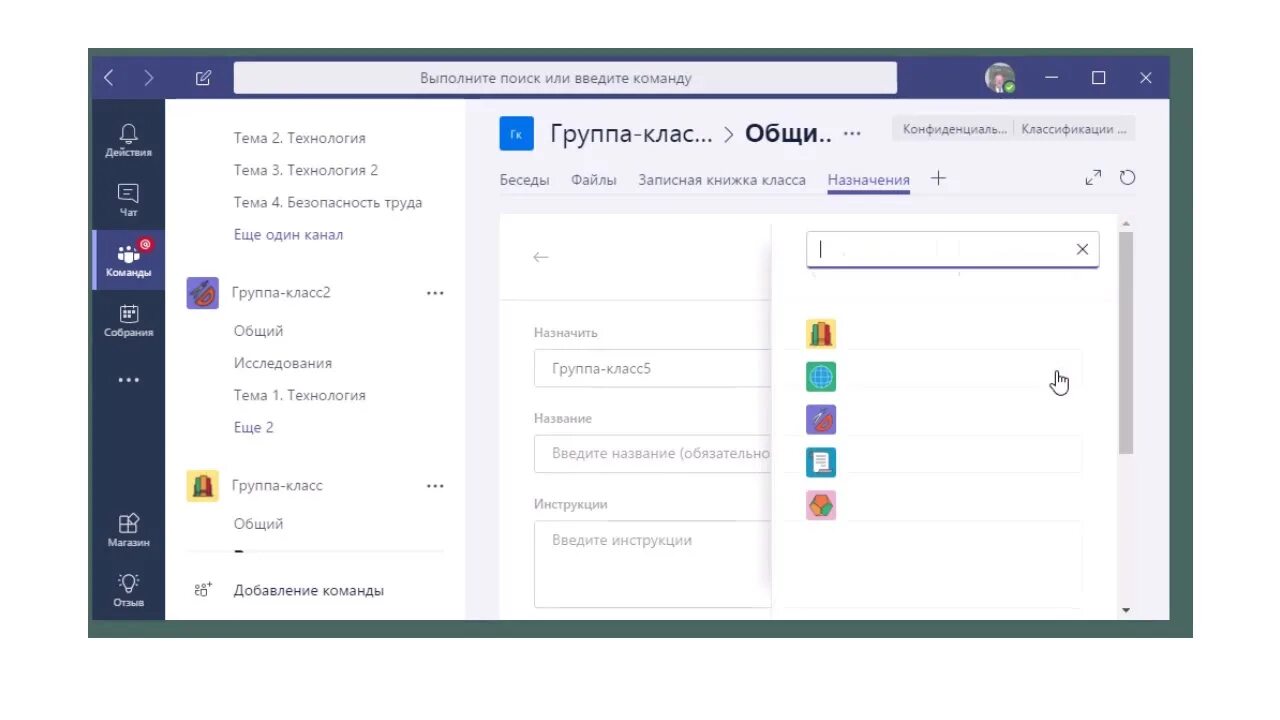Reload the tab with refresh icon

click(1127, 178)
